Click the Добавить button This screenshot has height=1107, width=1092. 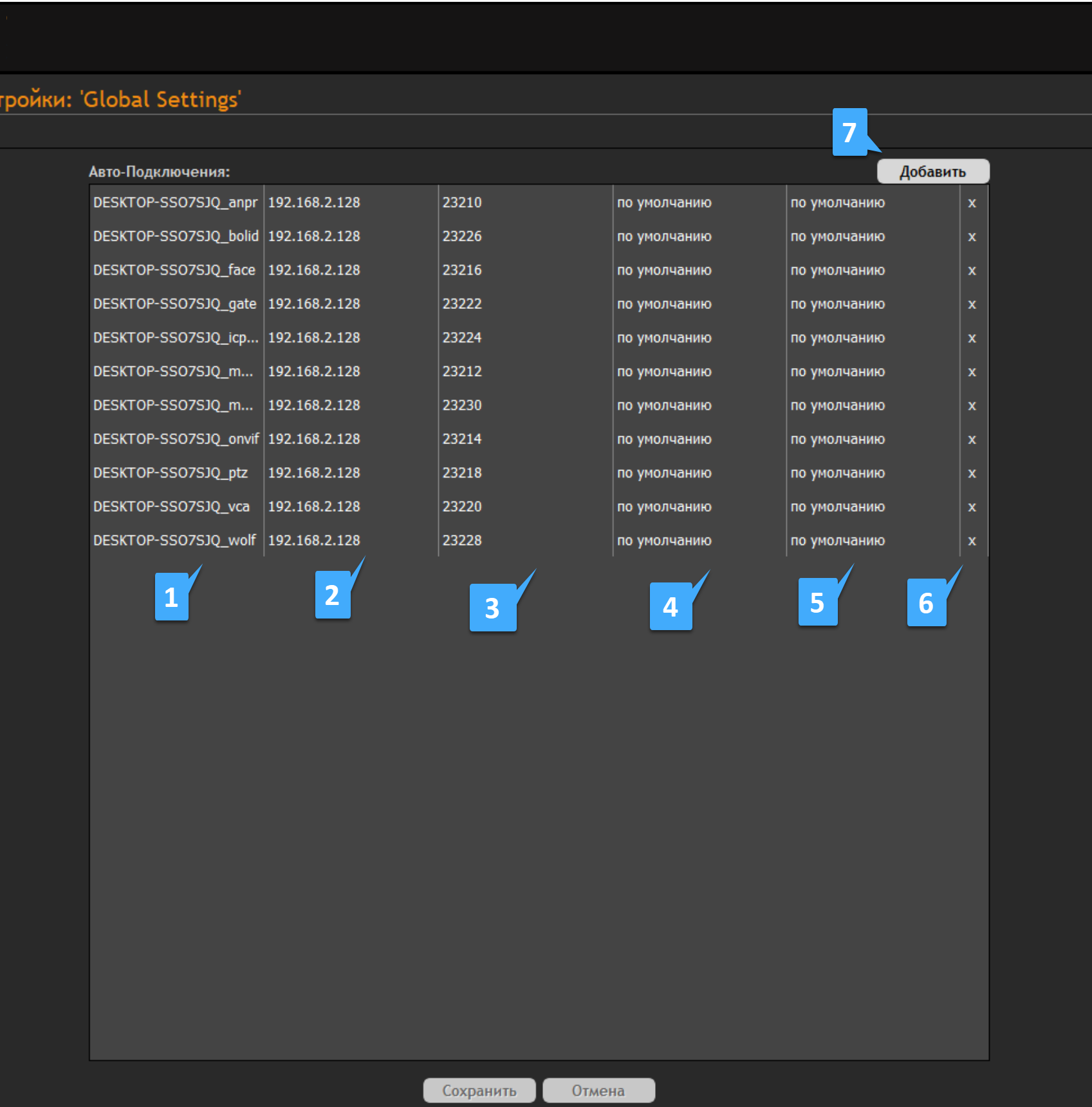(932, 172)
